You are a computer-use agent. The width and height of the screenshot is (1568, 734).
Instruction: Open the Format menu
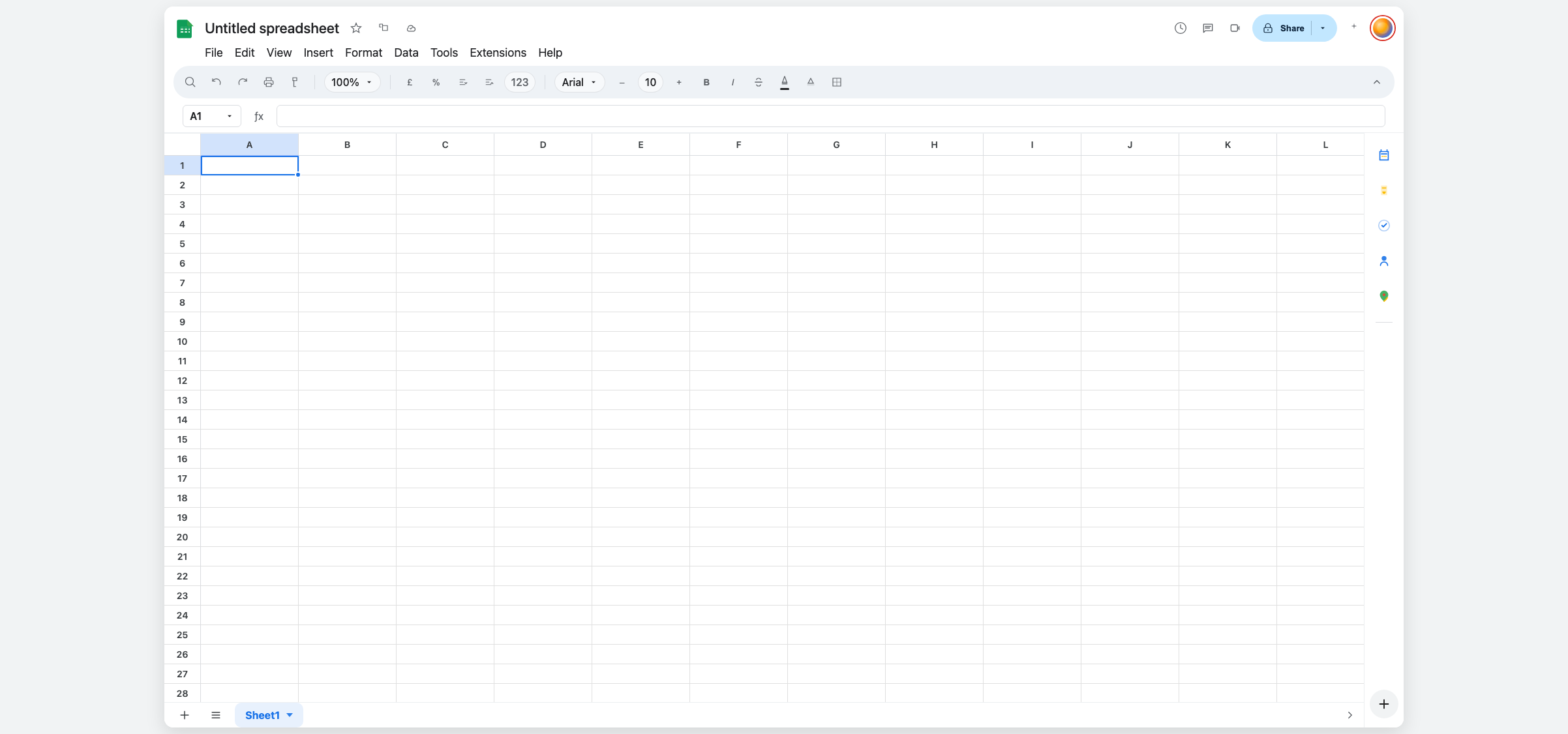point(363,53)
